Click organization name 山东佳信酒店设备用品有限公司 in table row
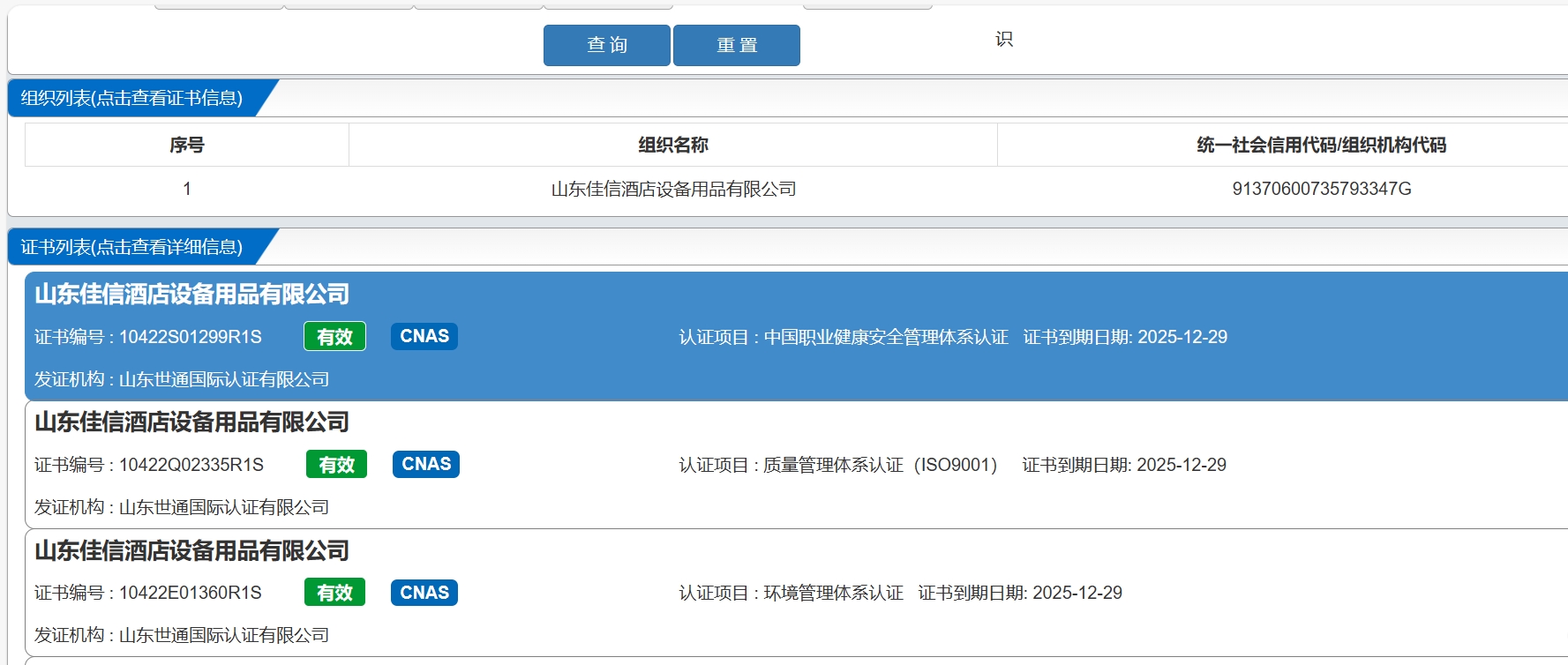The width and height of the screenshot is (1568, 665). click(x=673, y=189)
